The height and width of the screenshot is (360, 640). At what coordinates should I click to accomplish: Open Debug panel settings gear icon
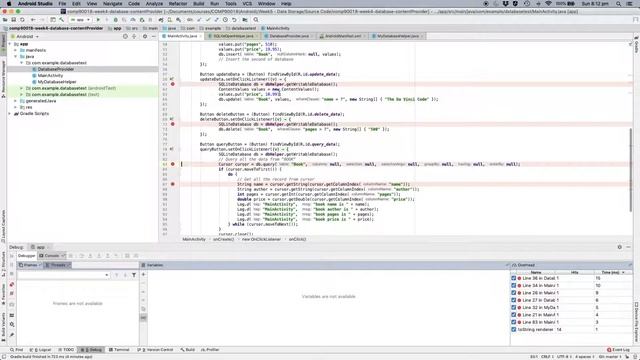[620, 247]
